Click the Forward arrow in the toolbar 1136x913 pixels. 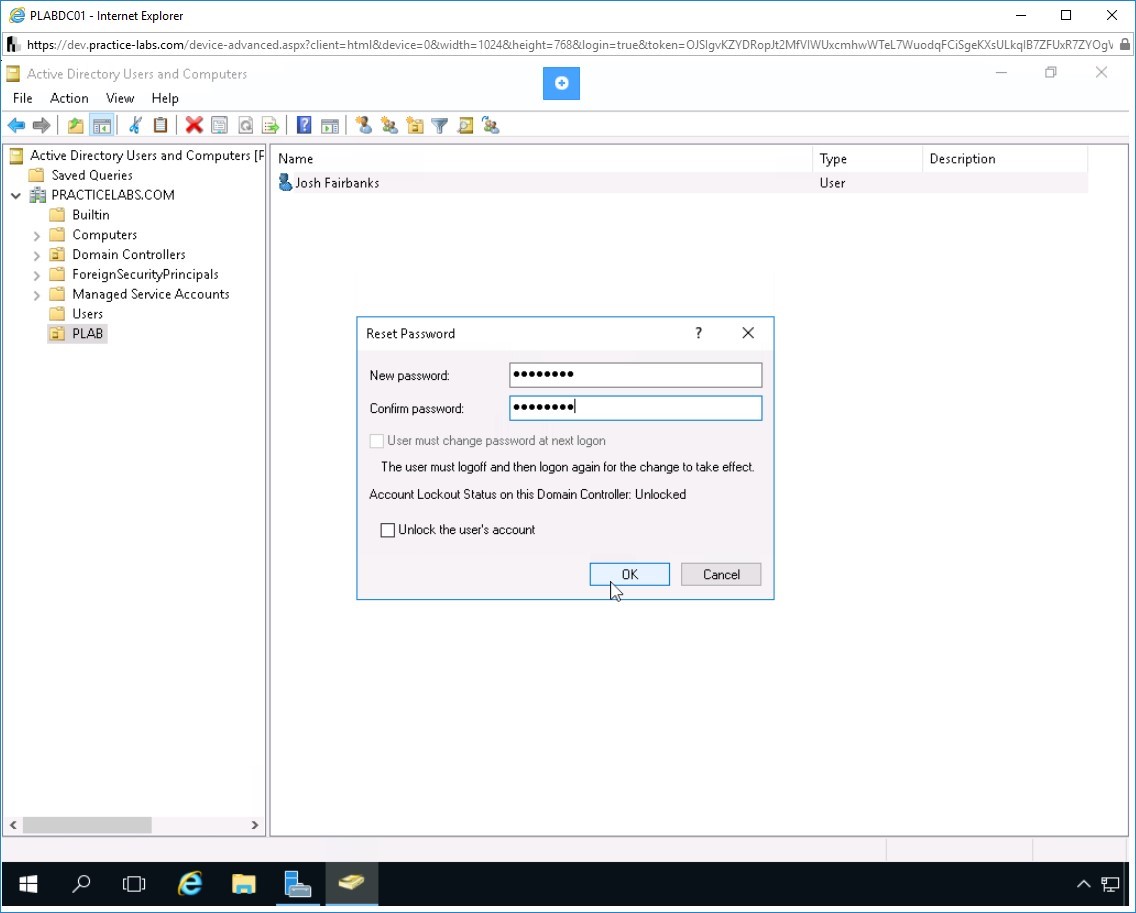pyautogui.click(x=42, y=125)
